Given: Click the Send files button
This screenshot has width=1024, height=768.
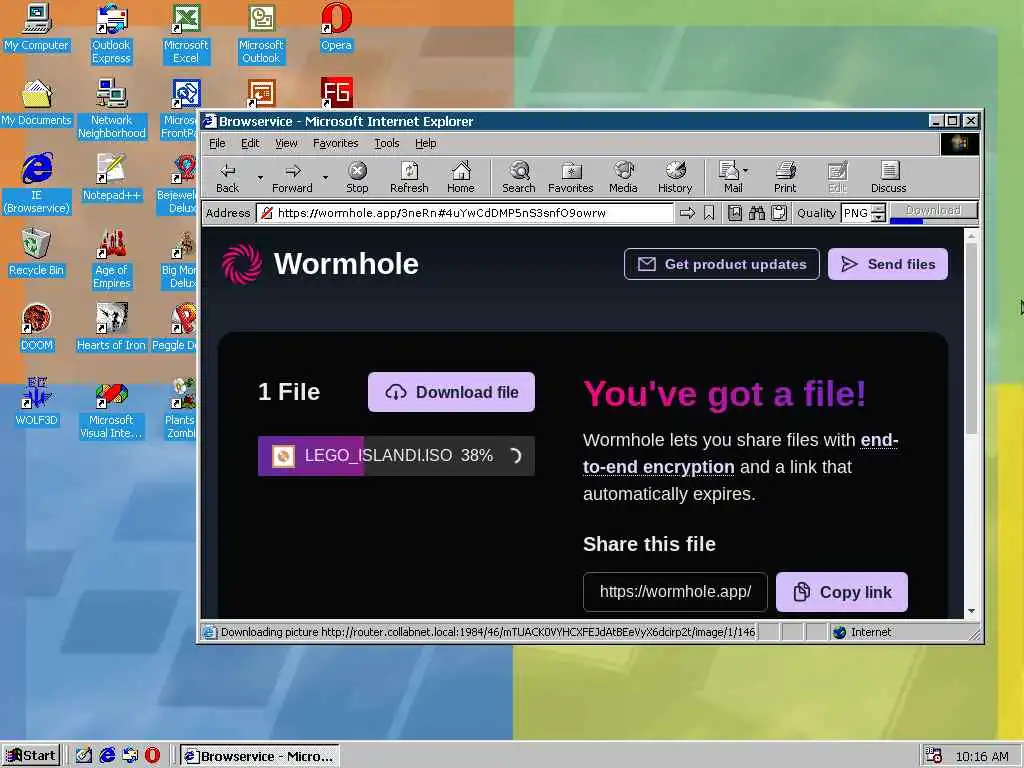Looking at the screenshot, I should (x=888, y=264).
